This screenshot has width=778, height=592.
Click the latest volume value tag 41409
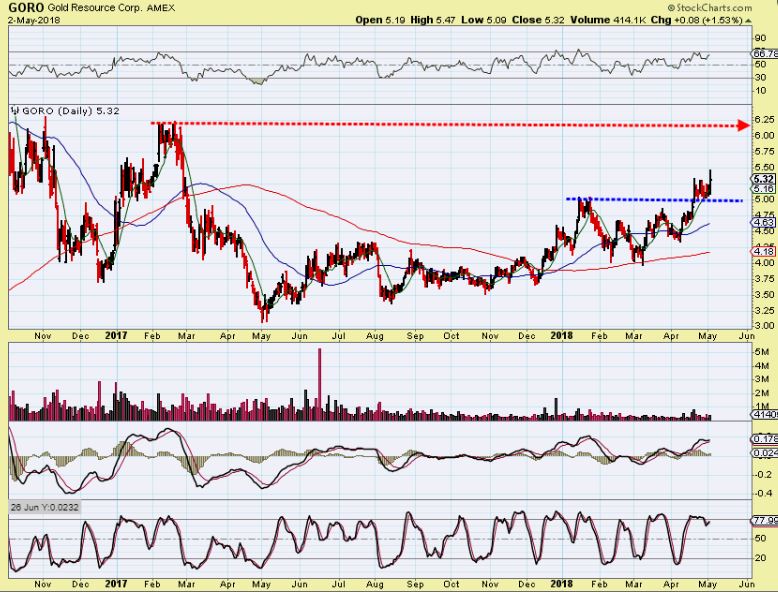(765, 414)
